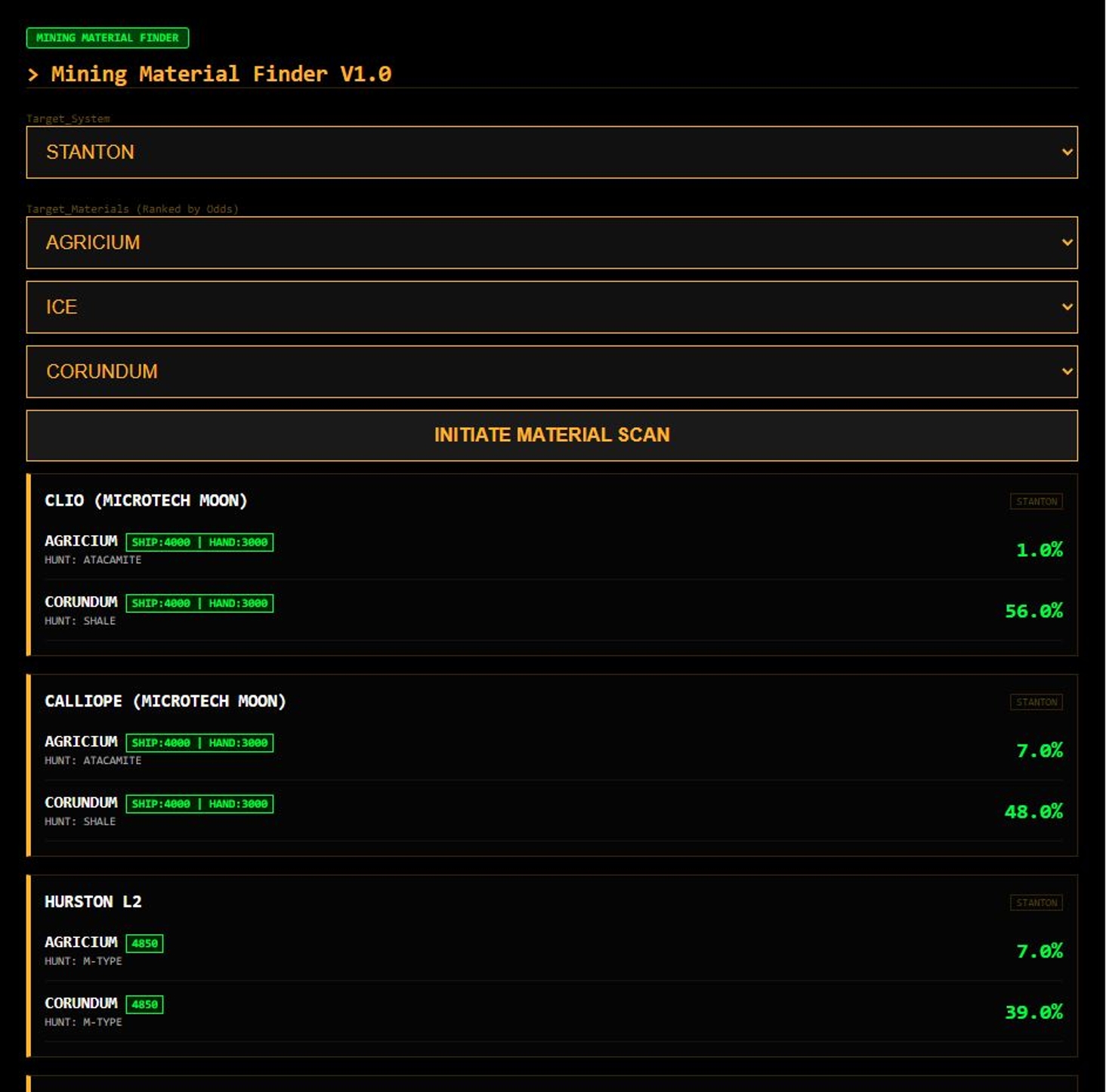Viewport: 1106px width, 1092px height.
Task: Click Hurston L2 Corundum 4850 badge
Action: [144, 1004]
